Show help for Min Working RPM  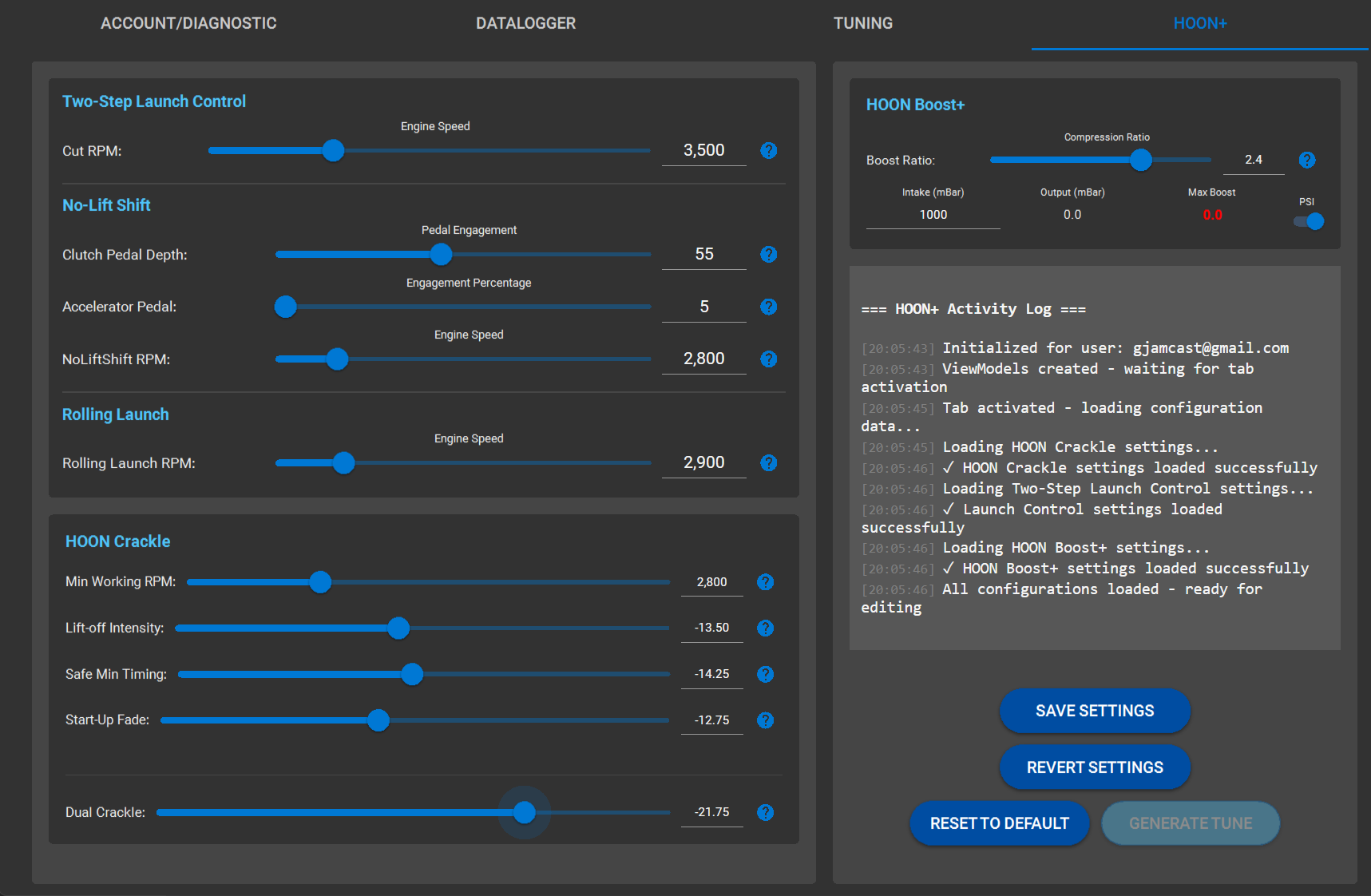pyautogui.click(x=765, y=582)
